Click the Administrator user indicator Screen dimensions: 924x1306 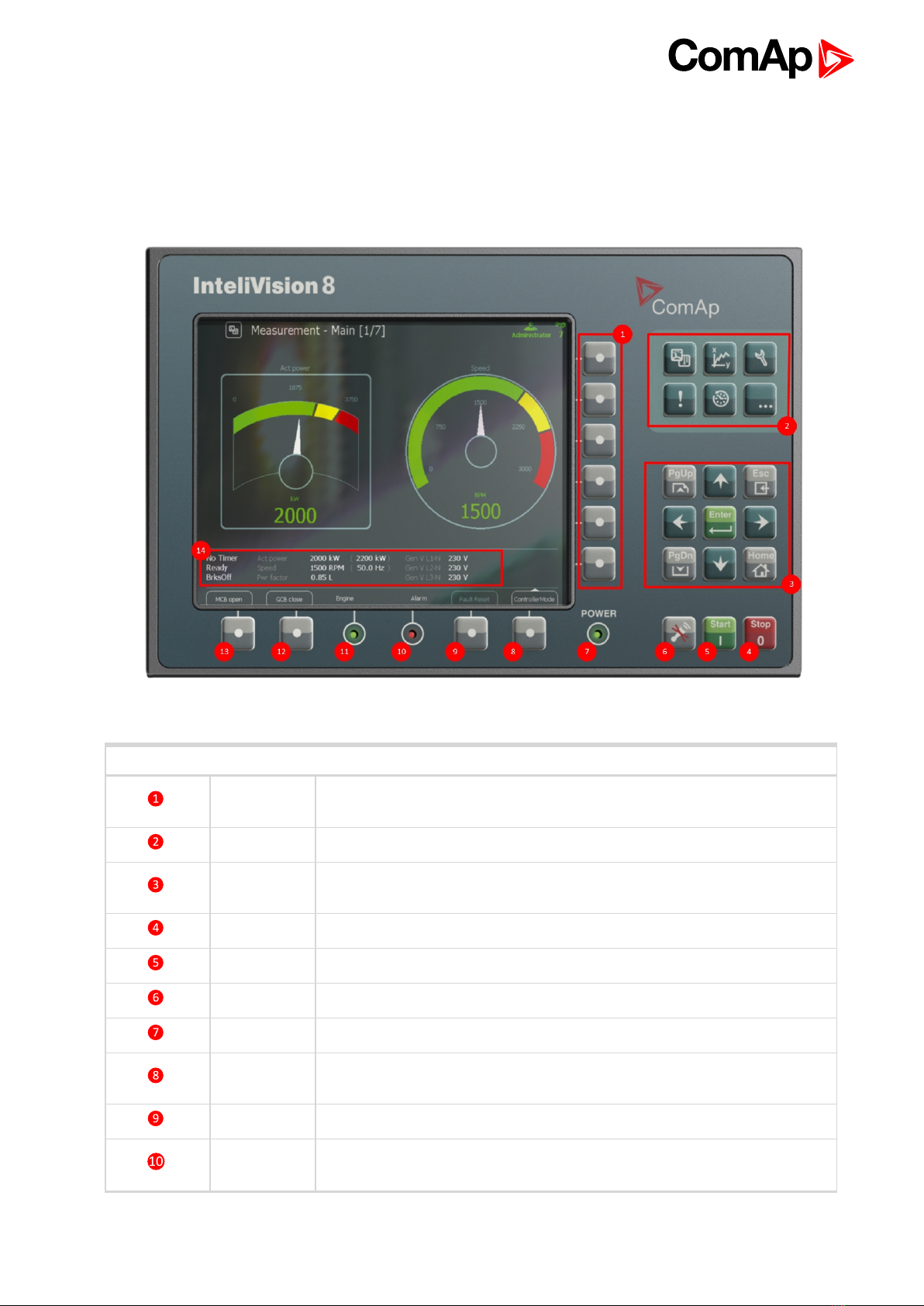coord(532,331)
